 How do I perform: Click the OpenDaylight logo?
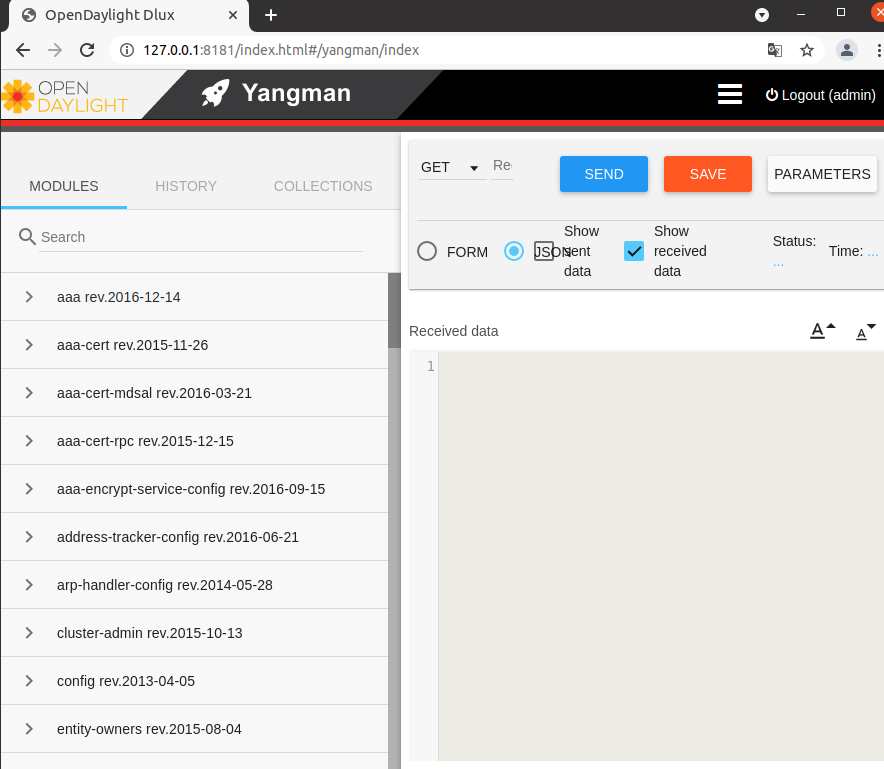pyautogui.click(x=66, y=93)
